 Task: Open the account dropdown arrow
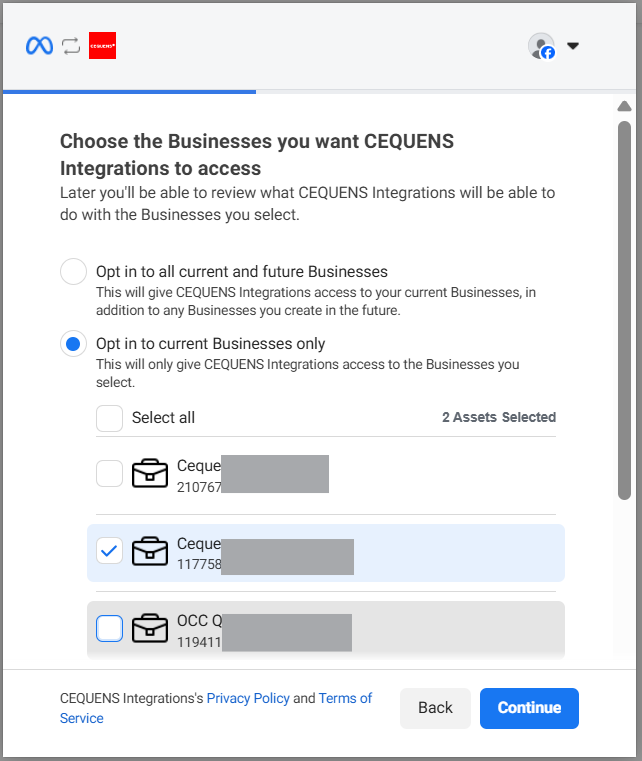point(573,46)
